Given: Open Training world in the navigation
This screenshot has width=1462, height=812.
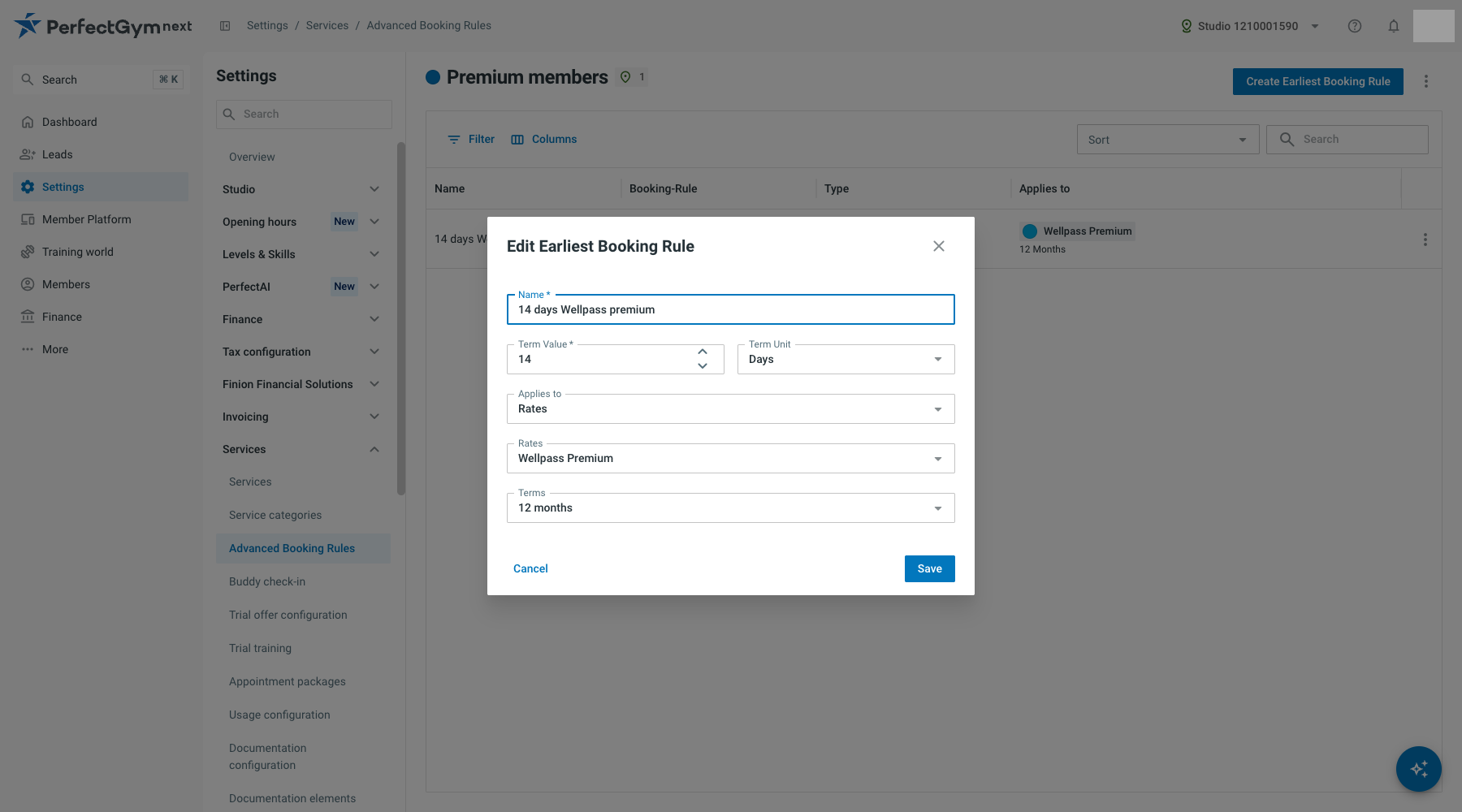Looking at the screenshot, I should pyautogui.click(x=101, y=252).
